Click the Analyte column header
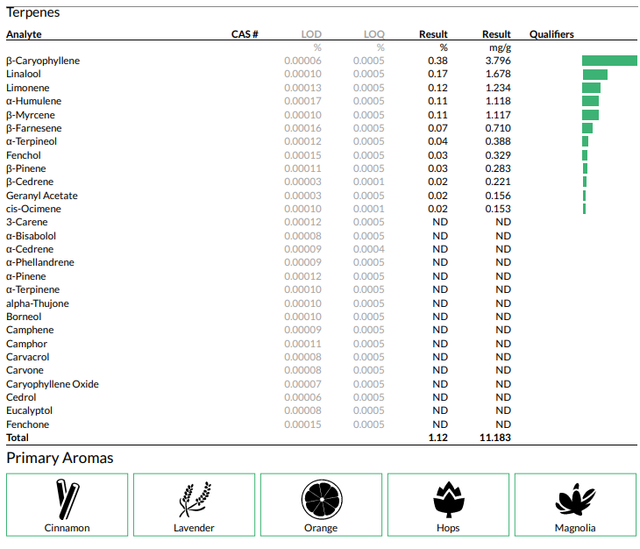The height and width of the screenshot is (549, 640). pos(24,34)
